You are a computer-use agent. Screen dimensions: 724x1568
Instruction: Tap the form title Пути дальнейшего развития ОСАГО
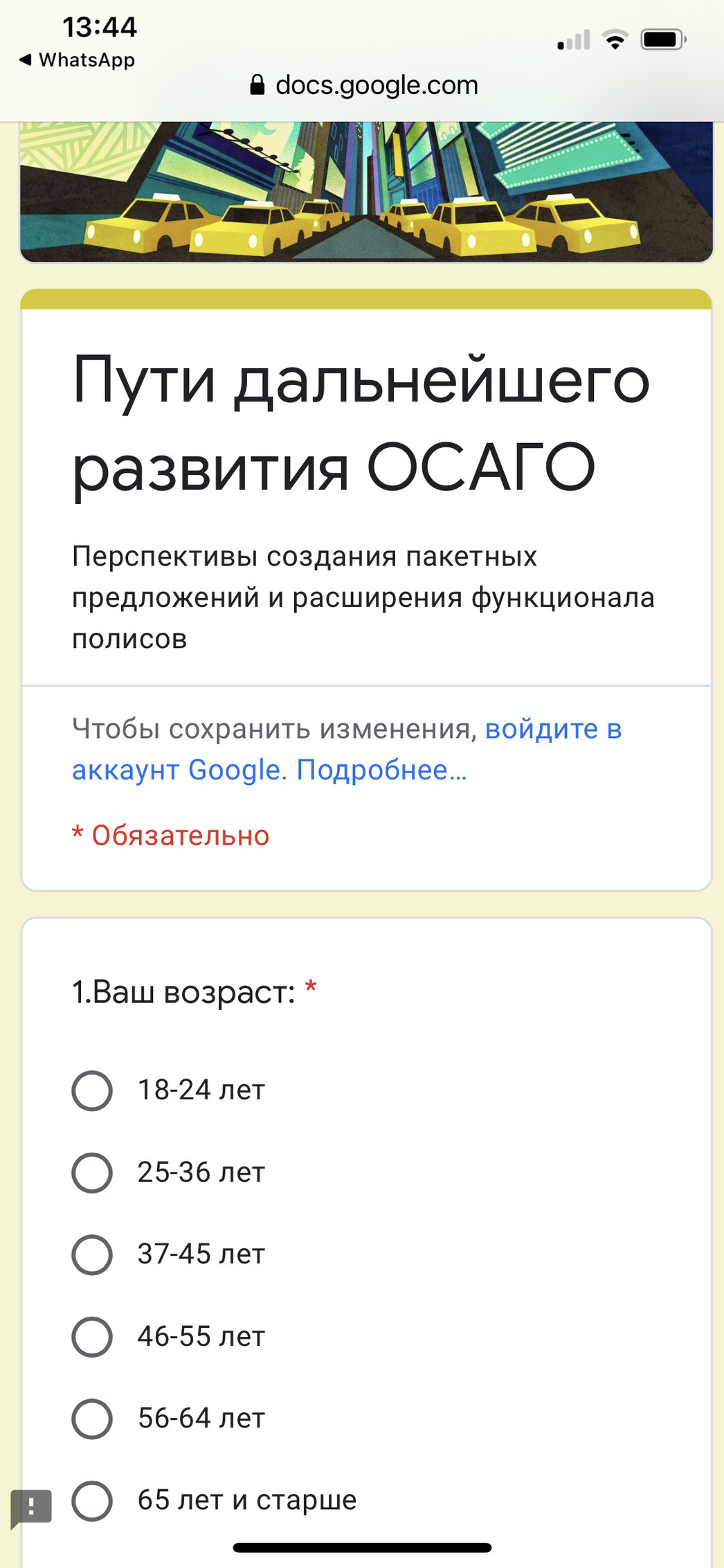(361, 424)
